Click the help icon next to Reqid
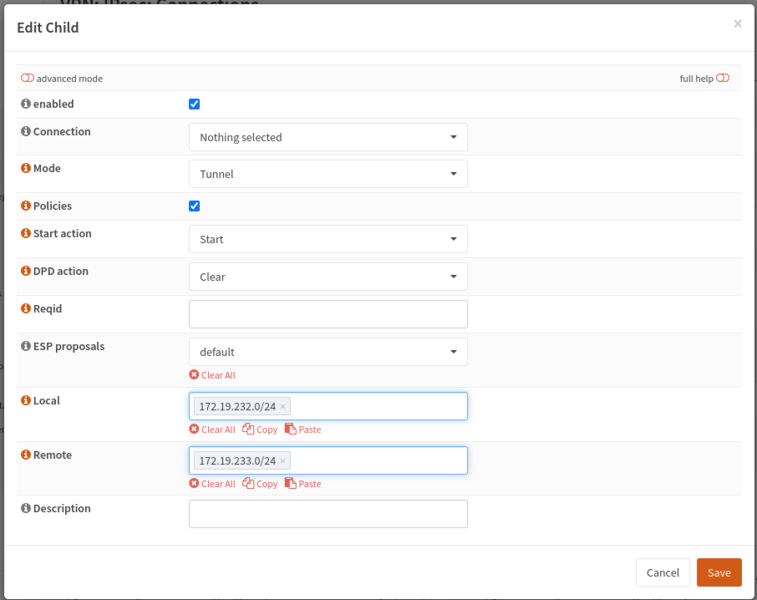The width and height of the screenshot is (757, 600). click(25, 309)
